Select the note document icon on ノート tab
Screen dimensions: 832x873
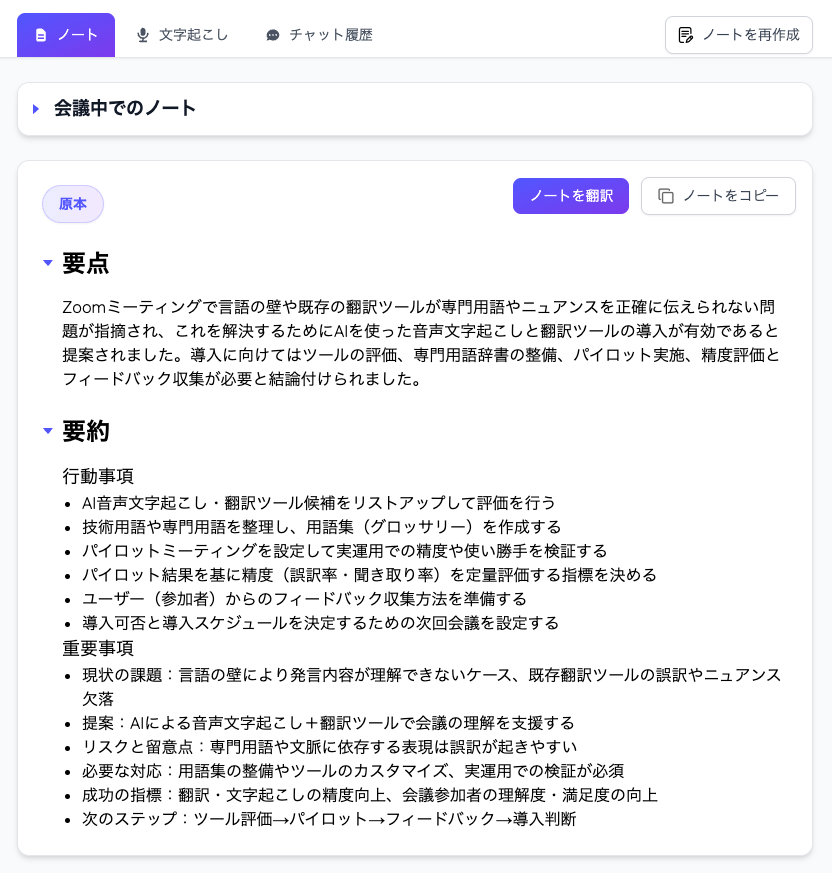tap(38, 34)
